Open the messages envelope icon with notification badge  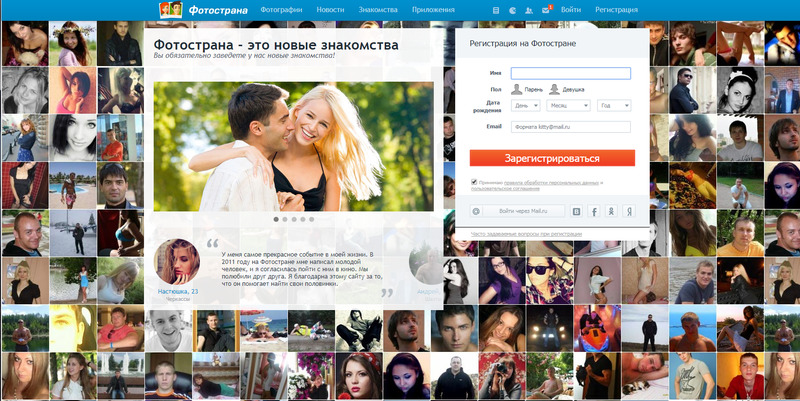546,10
